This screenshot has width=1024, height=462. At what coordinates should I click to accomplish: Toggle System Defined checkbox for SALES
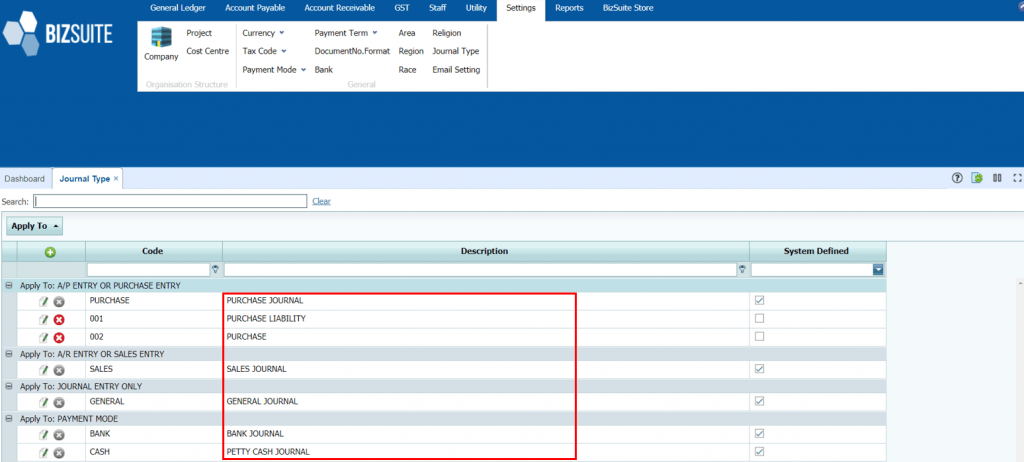[x=759, y=369]
